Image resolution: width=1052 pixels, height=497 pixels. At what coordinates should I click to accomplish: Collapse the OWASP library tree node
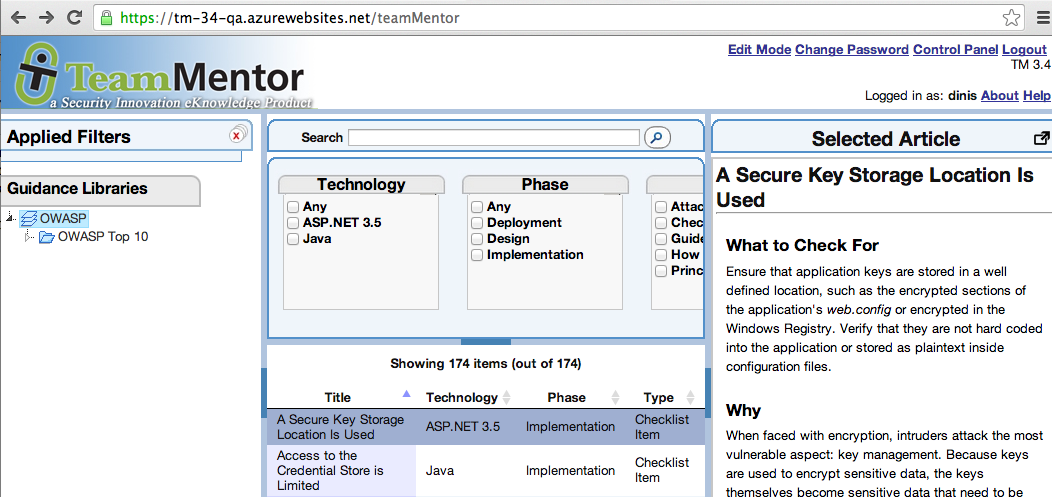coord(10,218)
